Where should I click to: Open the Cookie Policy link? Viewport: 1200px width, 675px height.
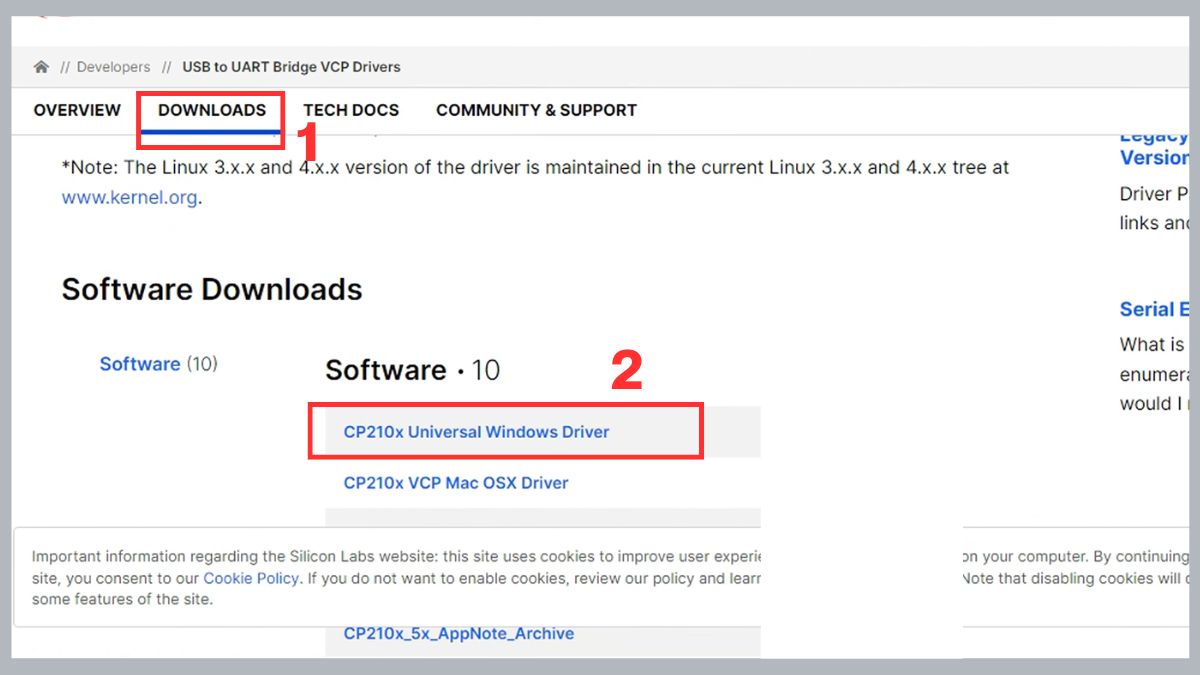(x=251, y=578)
